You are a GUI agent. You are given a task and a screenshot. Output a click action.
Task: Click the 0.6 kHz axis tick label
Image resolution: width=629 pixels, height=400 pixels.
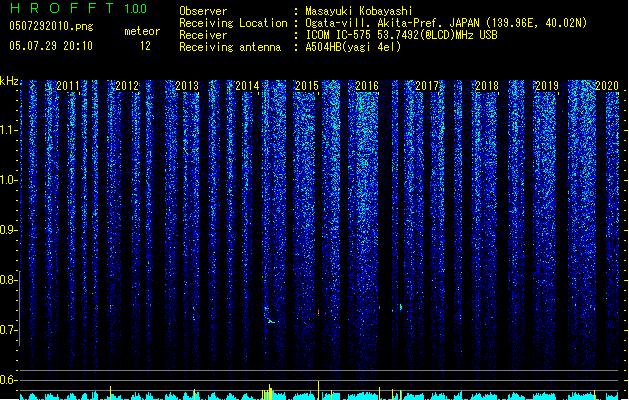pos(8,380)
